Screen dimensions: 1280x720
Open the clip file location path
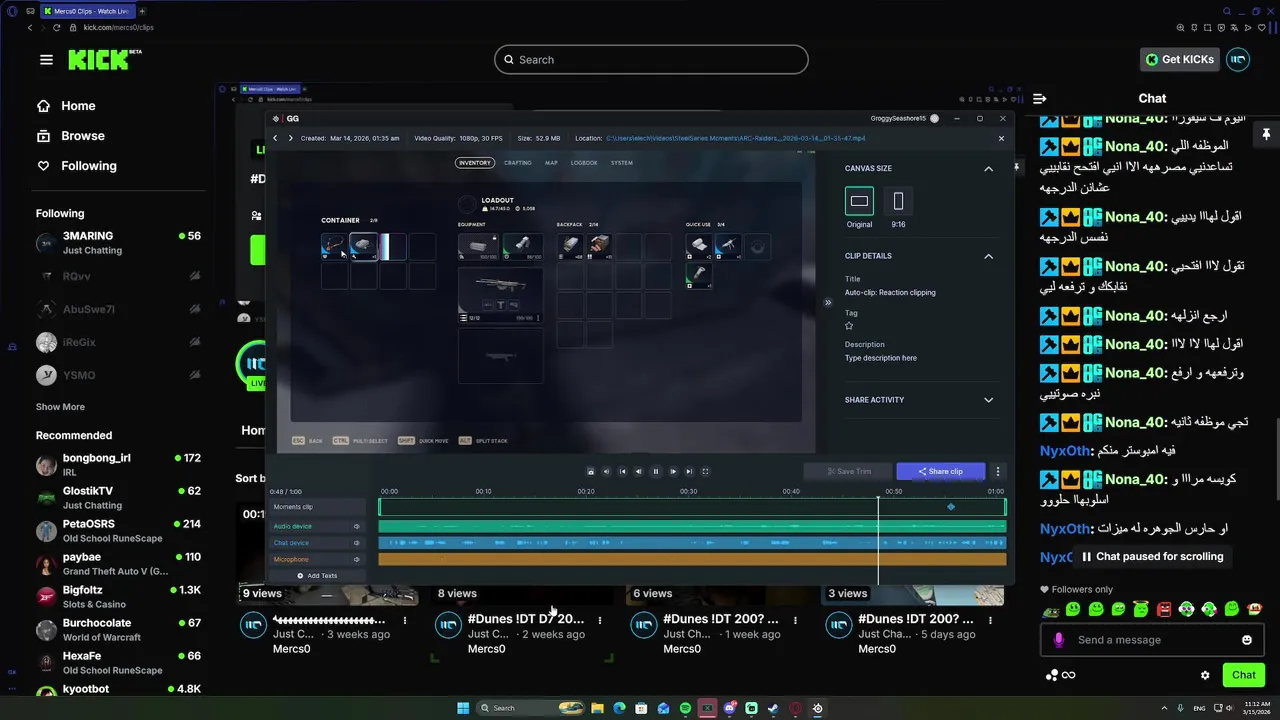click(x=736, y=138)
